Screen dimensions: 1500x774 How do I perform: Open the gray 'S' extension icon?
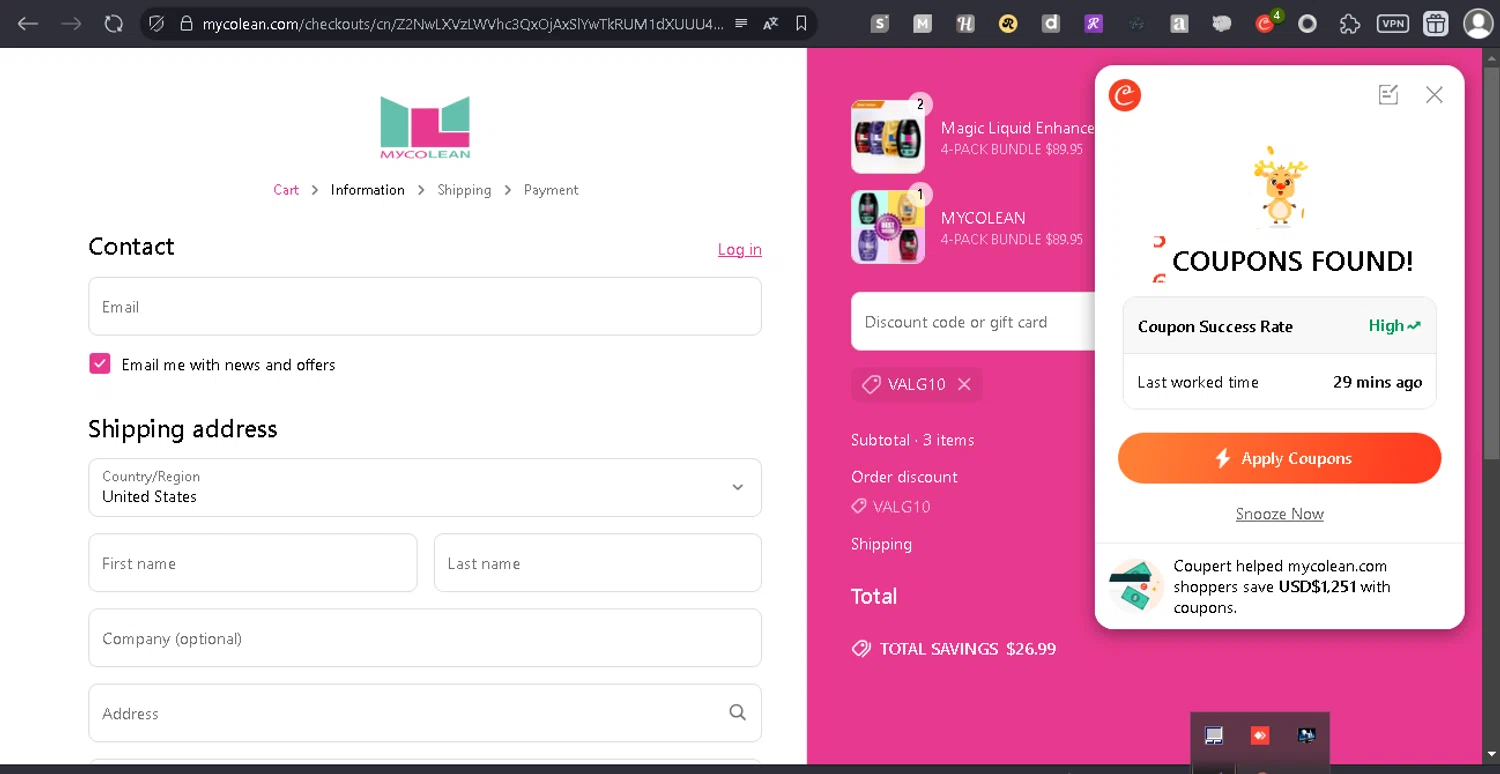click(x=880, y=23)
